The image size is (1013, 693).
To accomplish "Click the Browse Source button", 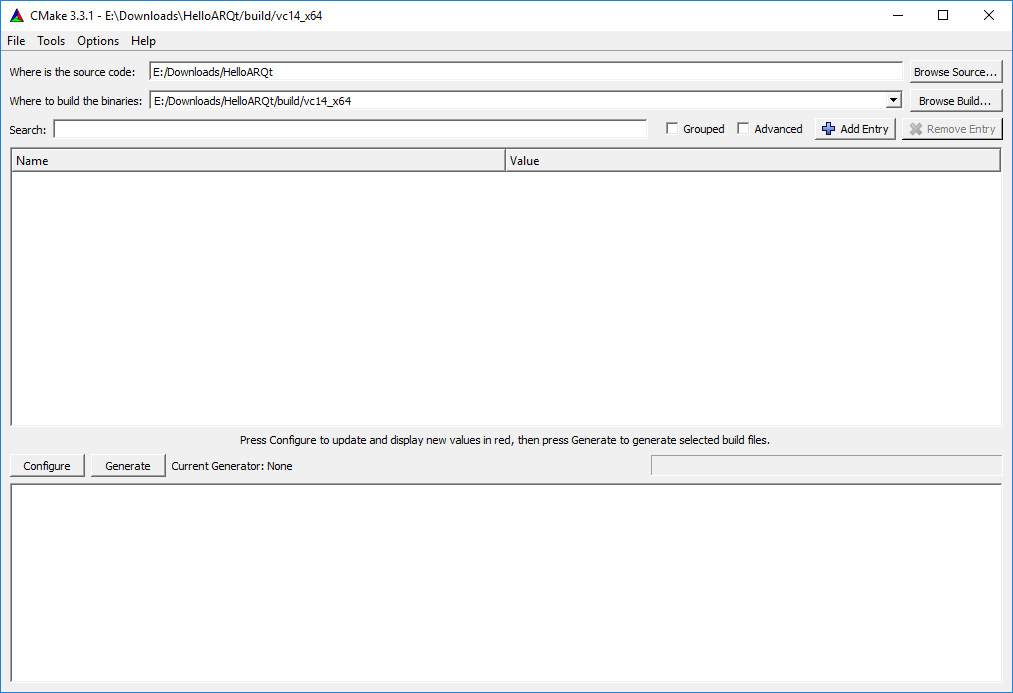I will [x=953, y=71].
